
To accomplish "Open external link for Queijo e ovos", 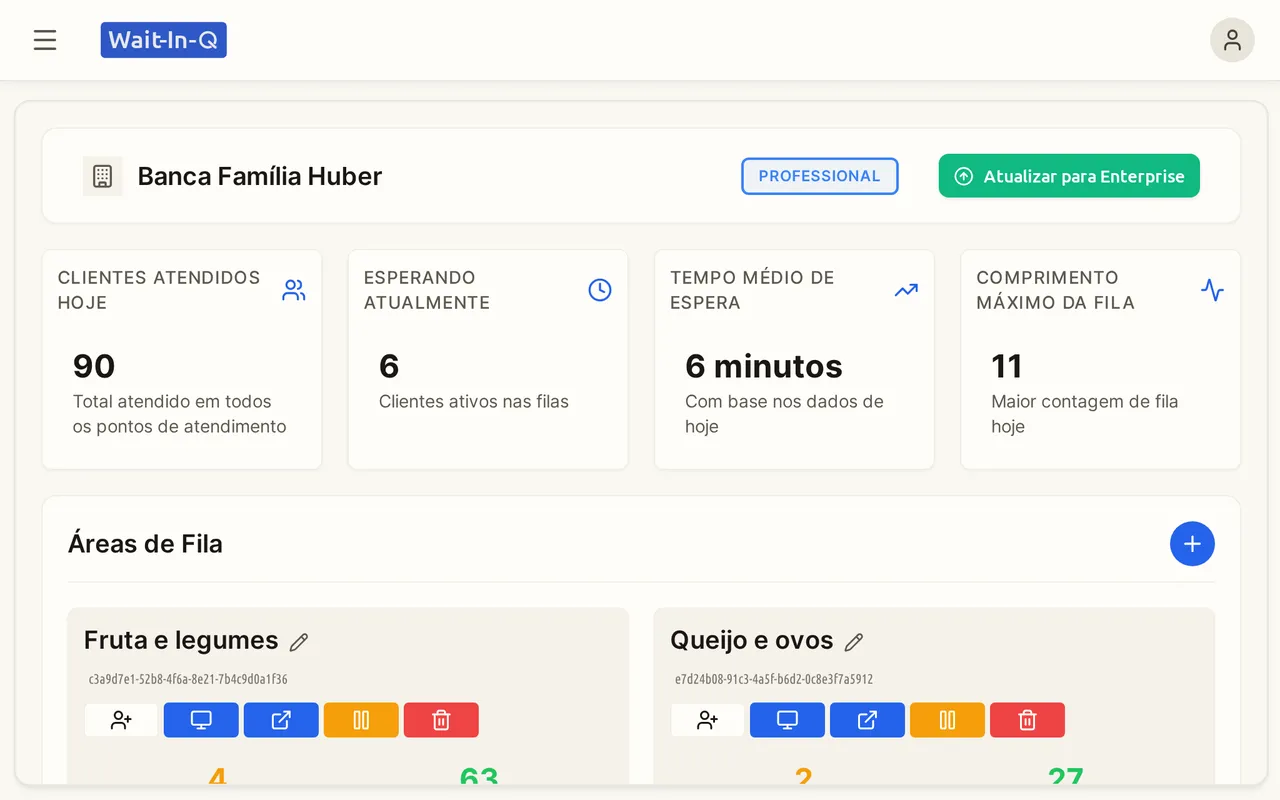I will (867, 720).
